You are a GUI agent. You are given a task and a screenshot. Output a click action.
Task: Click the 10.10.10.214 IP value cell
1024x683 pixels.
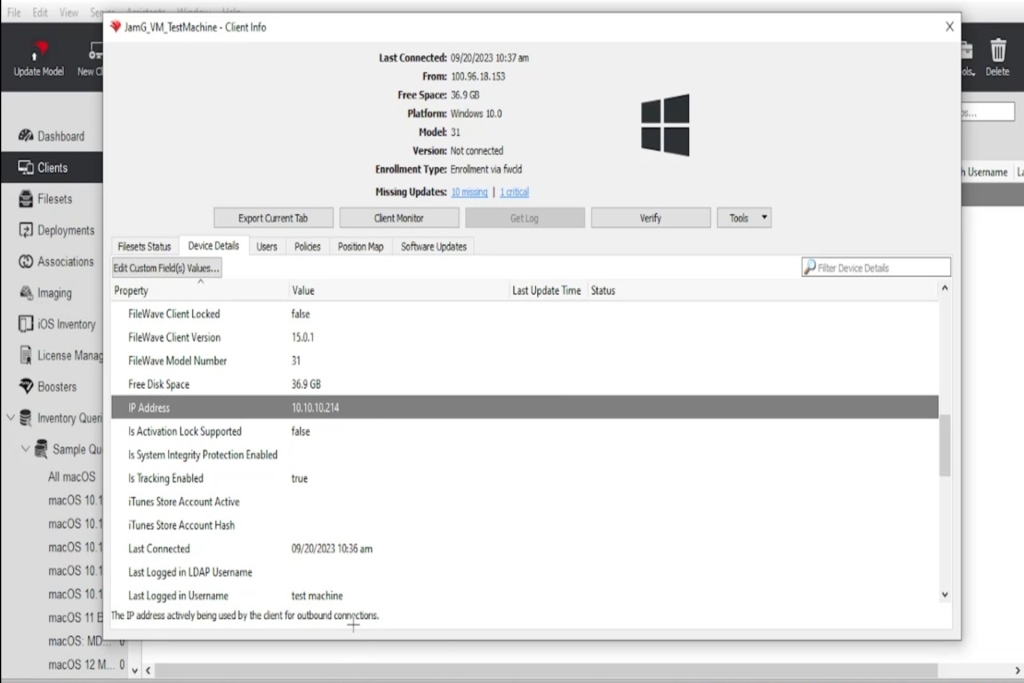[x=315, y=408]
